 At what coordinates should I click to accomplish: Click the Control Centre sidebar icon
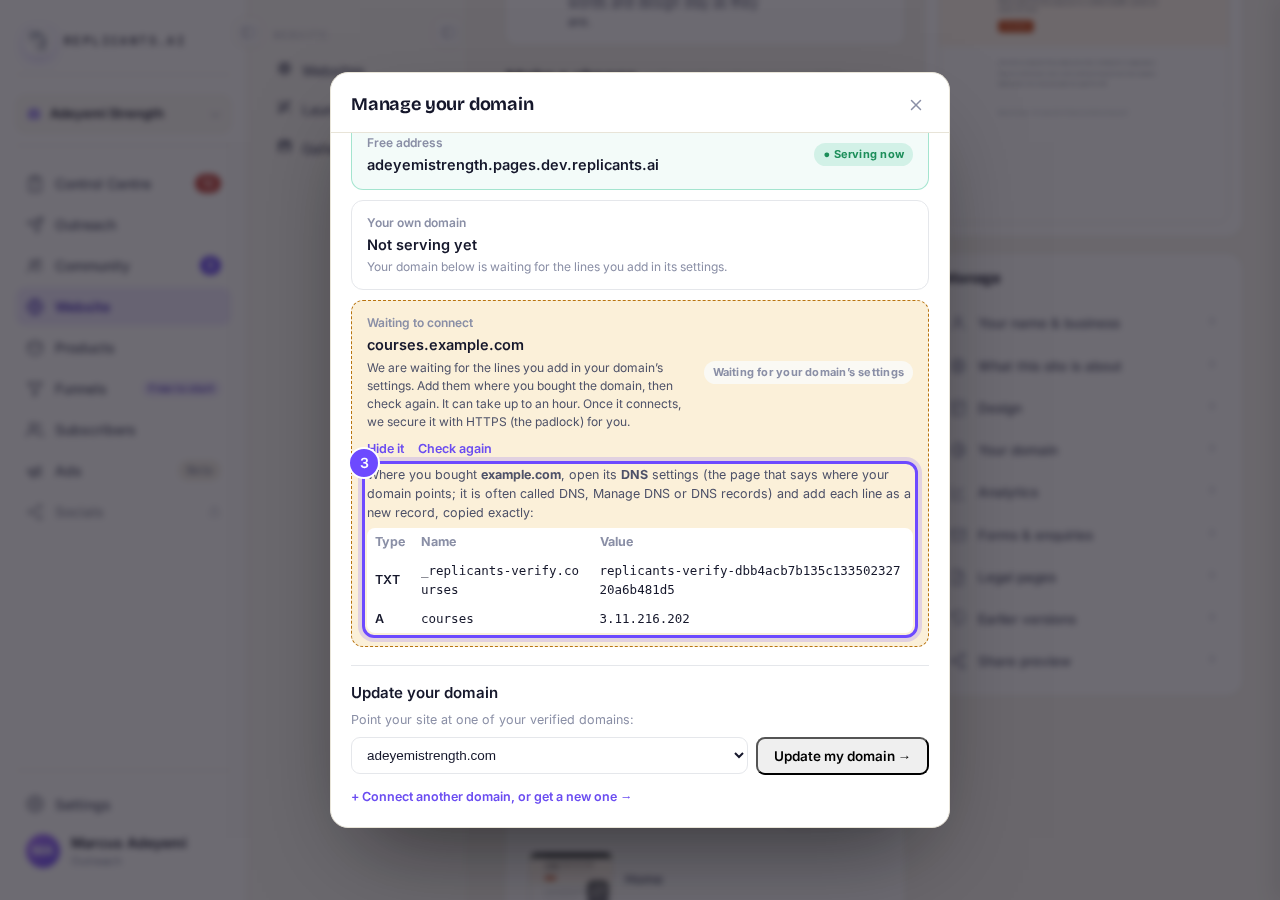coord(35,184)
